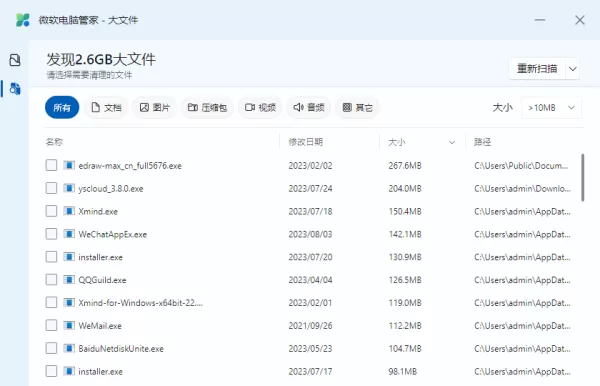Click the exe icon beside the 130.9MB installer.exe

[x=69, y=257]
